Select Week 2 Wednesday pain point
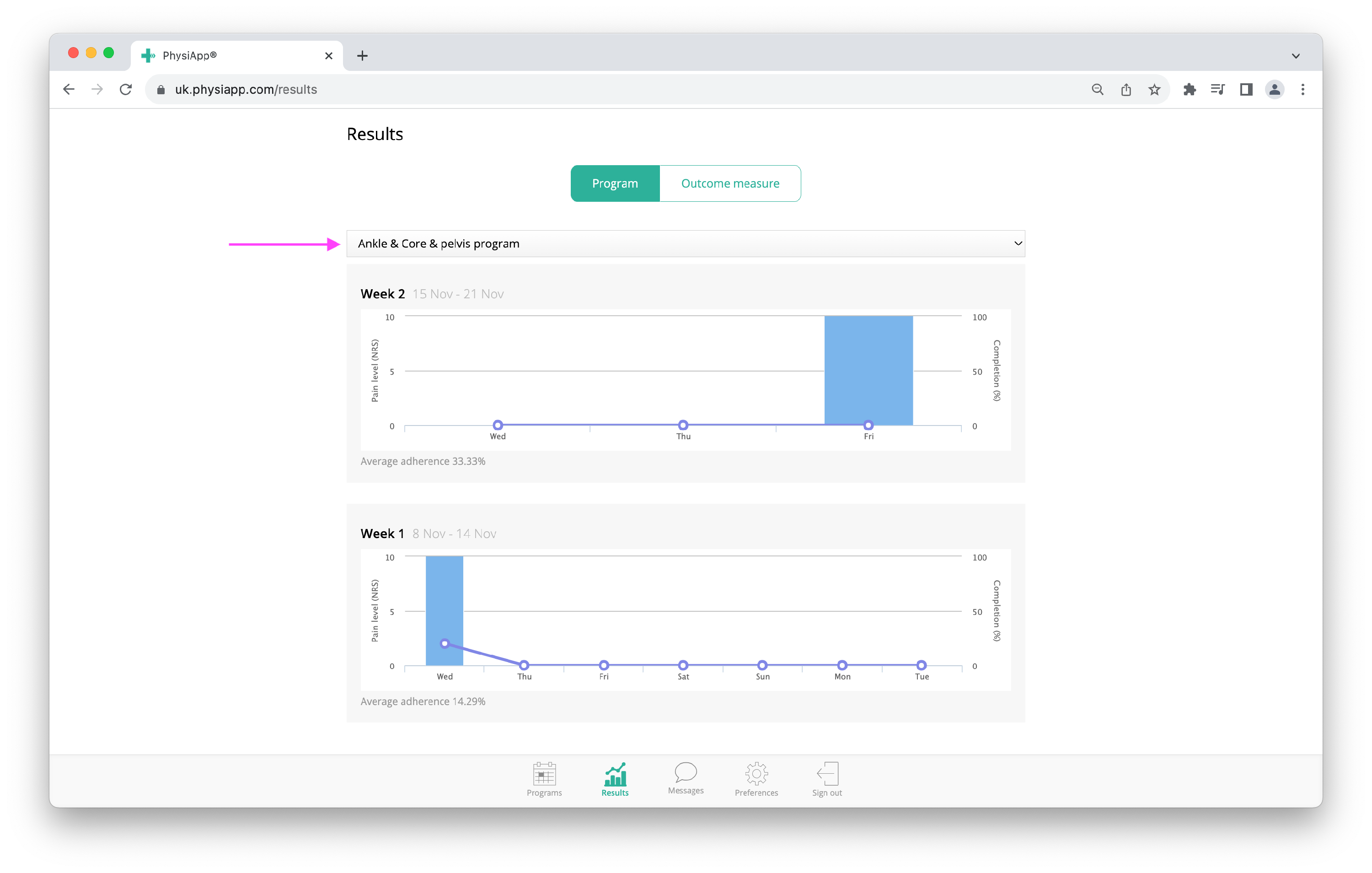1372x873 pixels. tap(498, 425)
